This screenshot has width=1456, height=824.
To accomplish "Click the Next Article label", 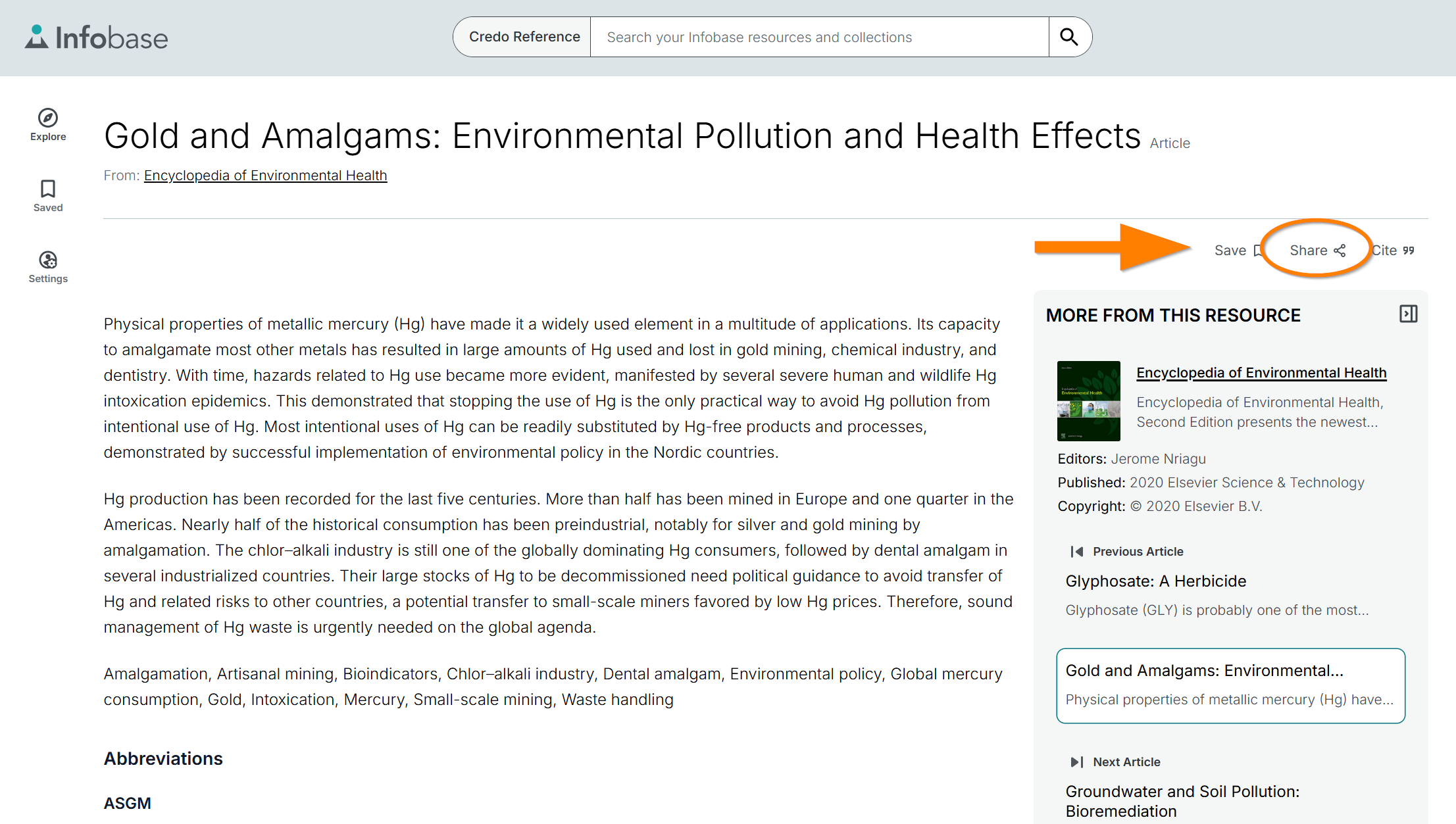I will (1126, 762).
